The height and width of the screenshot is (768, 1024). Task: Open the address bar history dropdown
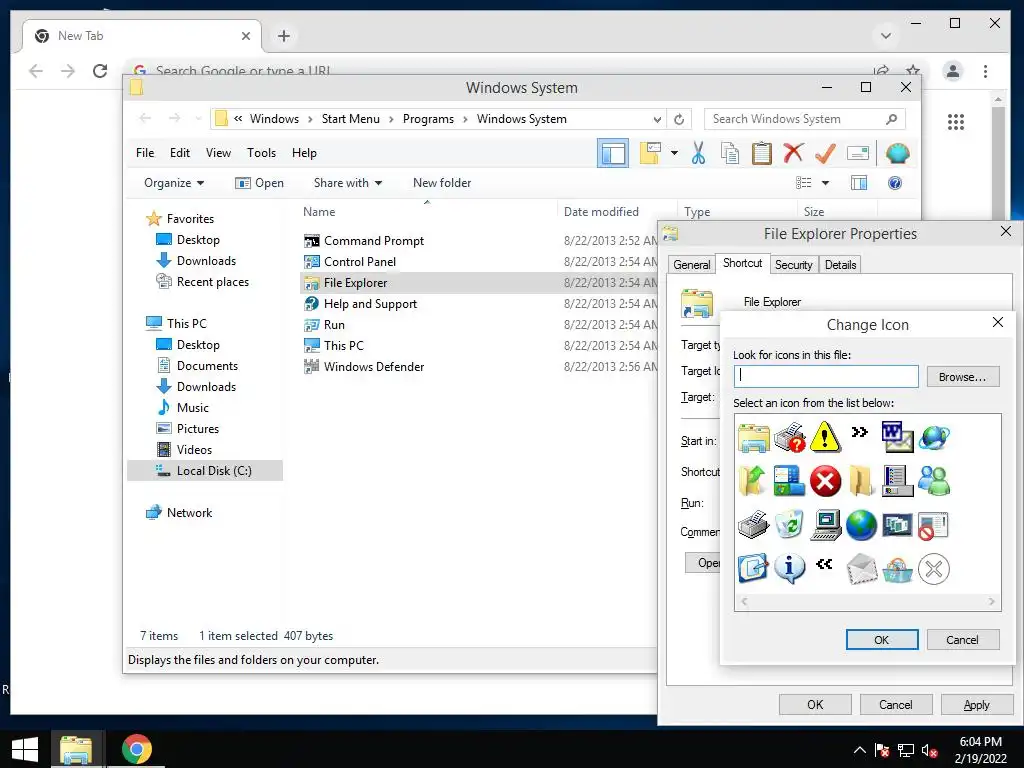(x=657, y=120)
